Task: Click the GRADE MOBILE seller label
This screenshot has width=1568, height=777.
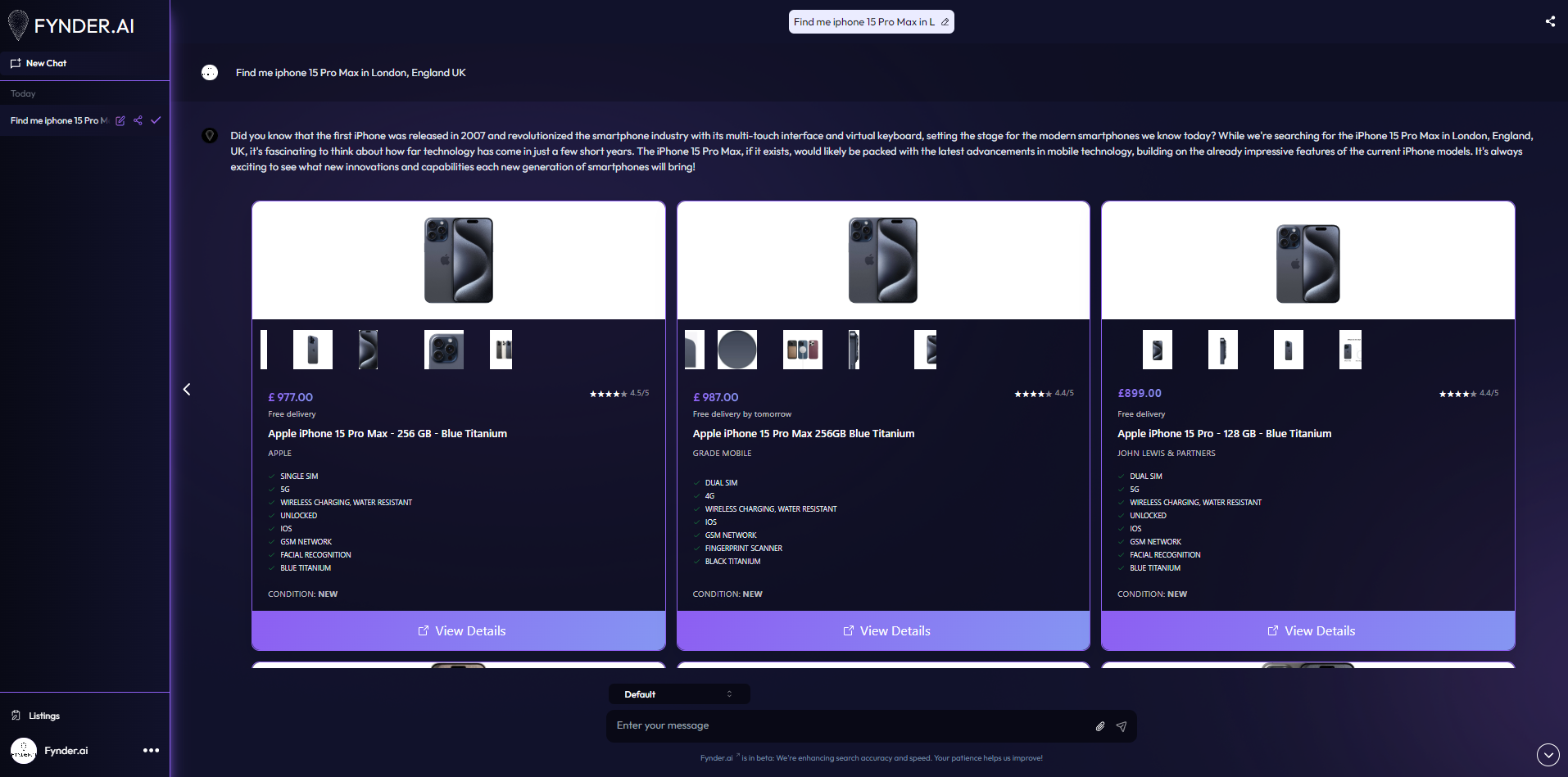Action: point(722,454)
